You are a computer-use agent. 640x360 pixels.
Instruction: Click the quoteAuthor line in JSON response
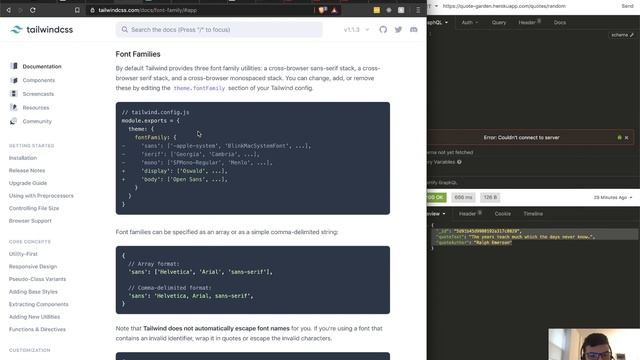pyautogui.click(x=473, y=242)
